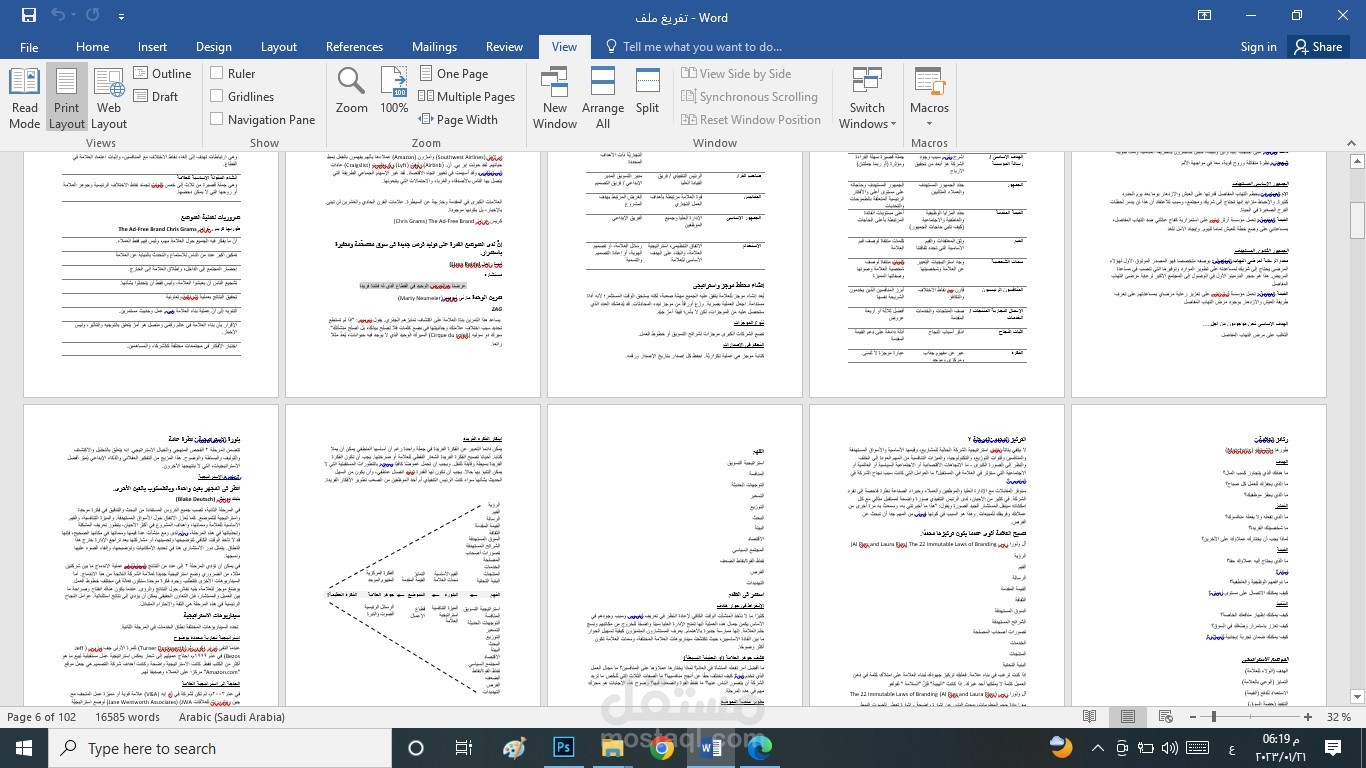Image resolution: width=1366 pixels, height=768 pixels.
Task: Open Outline view
Action: click(x=162, y=73)
